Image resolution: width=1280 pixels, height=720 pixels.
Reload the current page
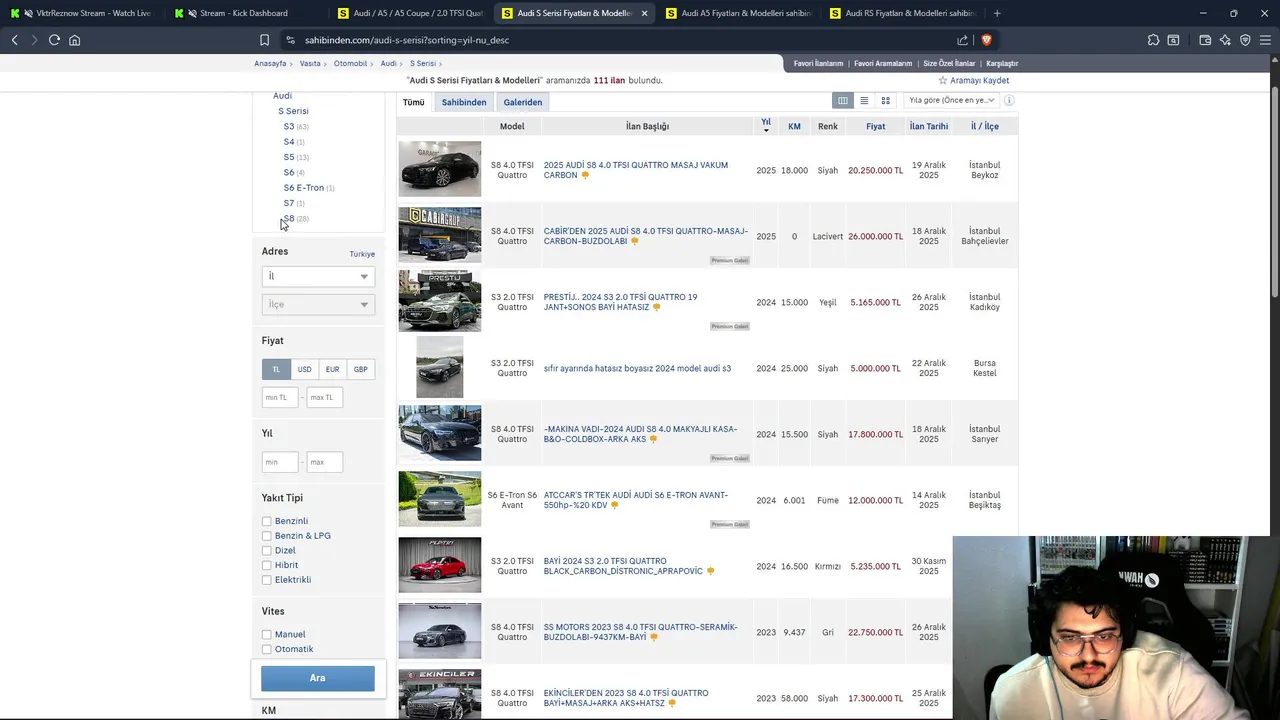54,40
